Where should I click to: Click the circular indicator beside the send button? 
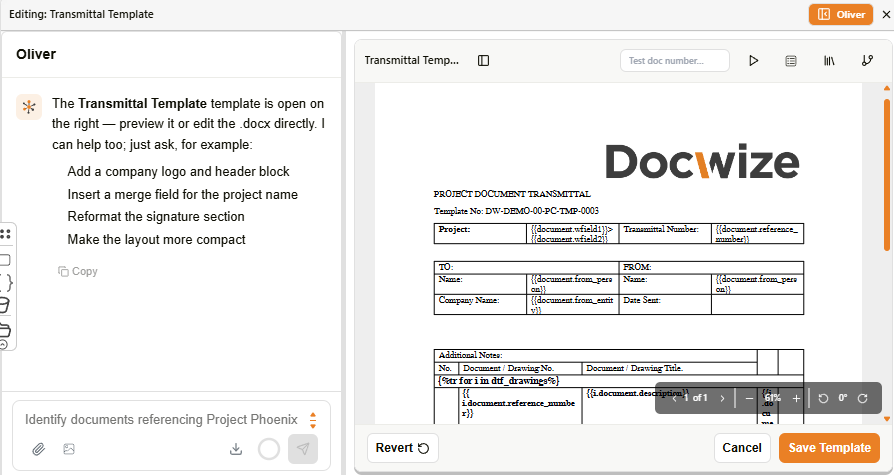click(x=269, y=449)
